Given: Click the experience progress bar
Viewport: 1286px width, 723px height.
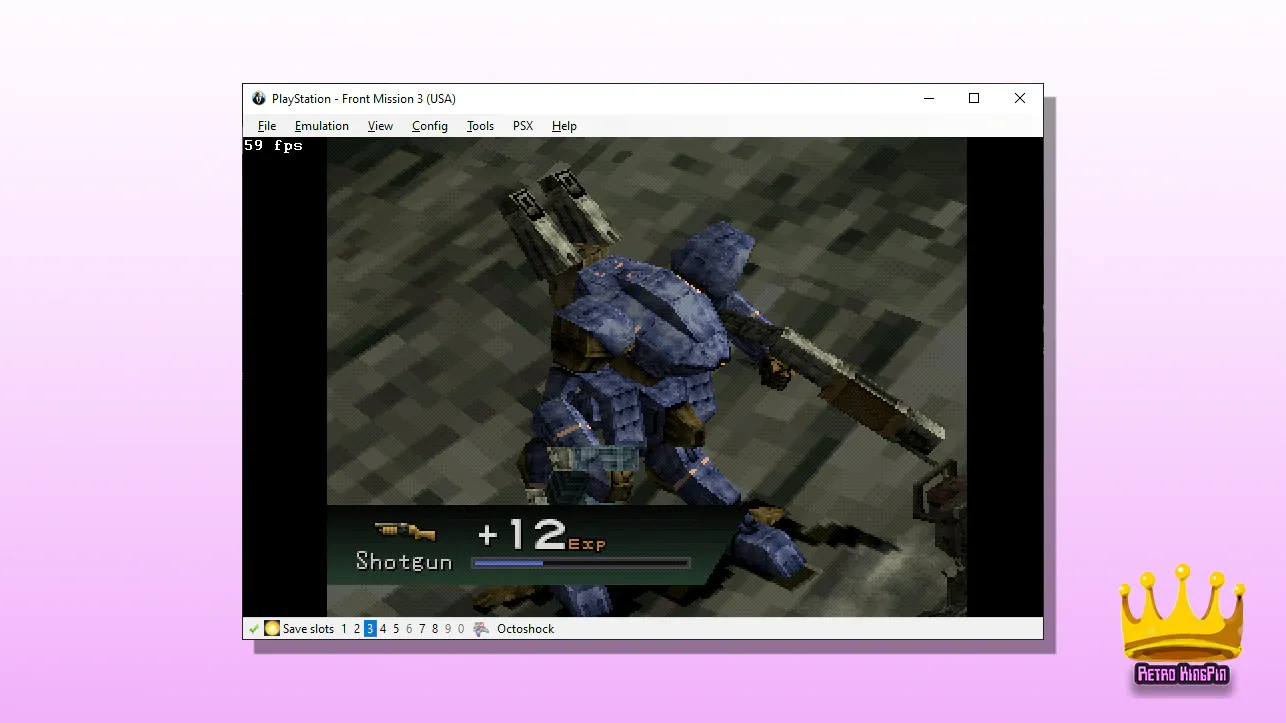Looking at the screenshot, I should coord(581,563).
